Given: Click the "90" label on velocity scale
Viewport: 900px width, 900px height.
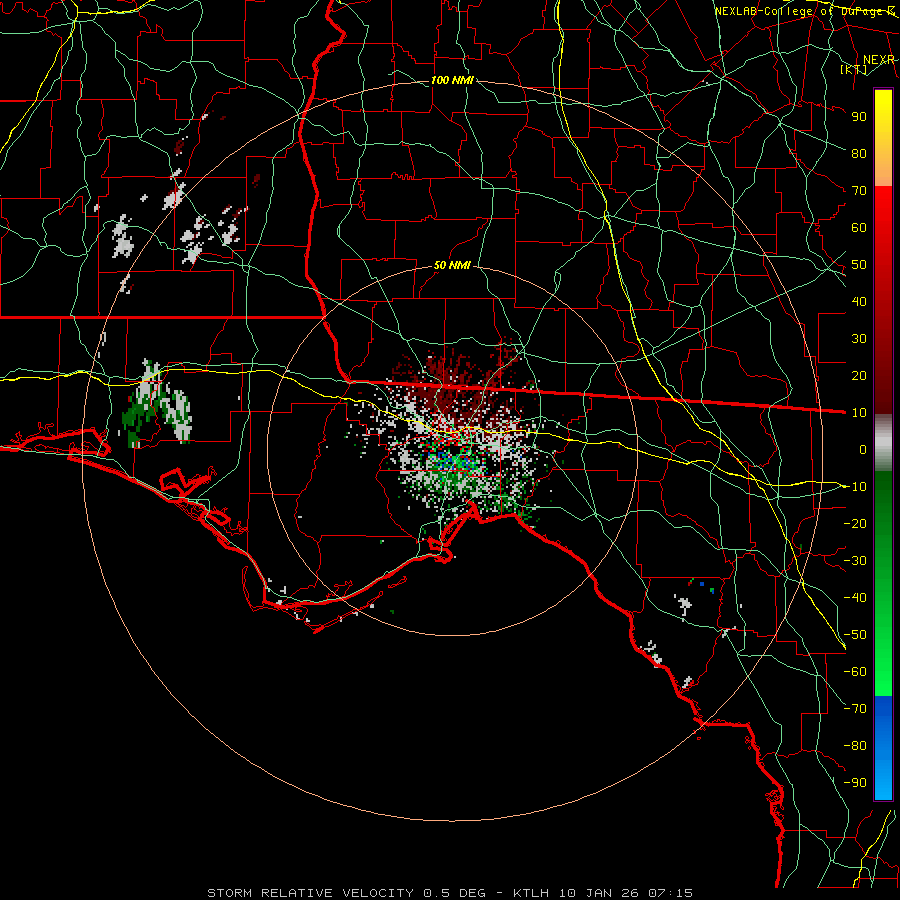Looking at the screenshot, I should pos(859,117).
